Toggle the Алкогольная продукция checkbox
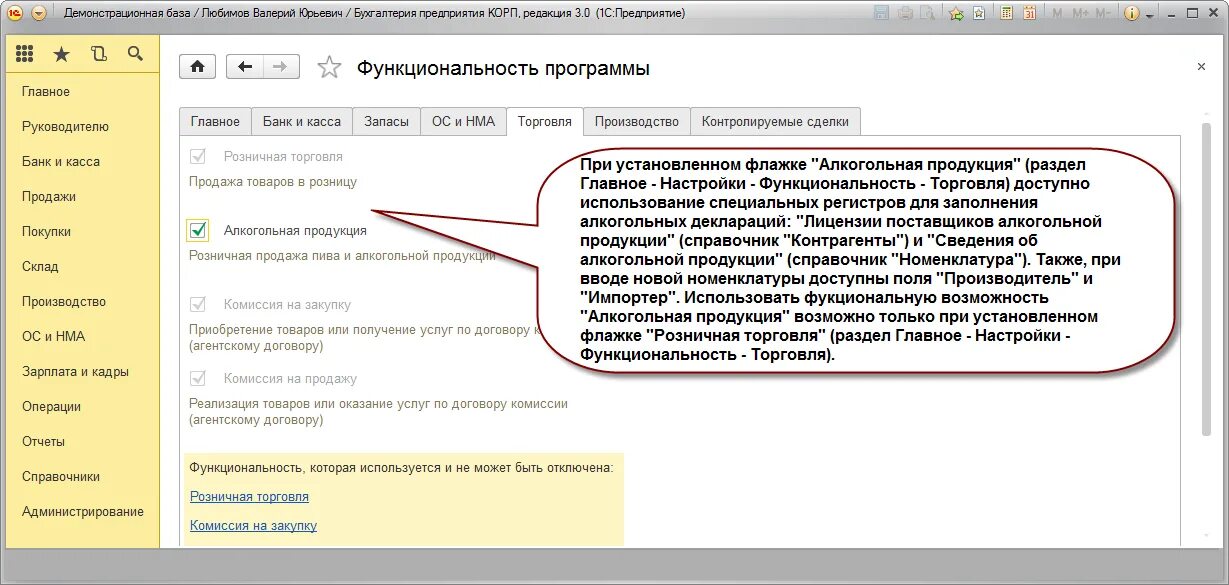This screenshot has height=585, width=1229. 197,230
